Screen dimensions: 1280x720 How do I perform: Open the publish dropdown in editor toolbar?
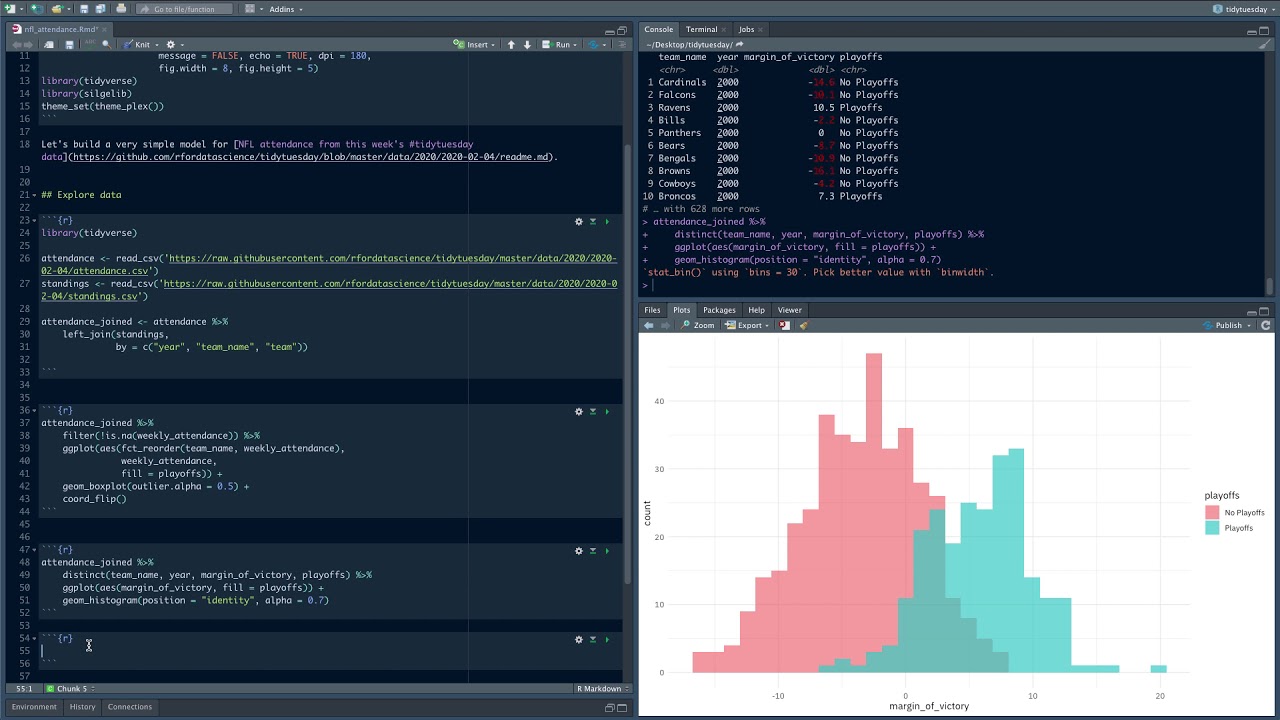[x=605, y=45]
